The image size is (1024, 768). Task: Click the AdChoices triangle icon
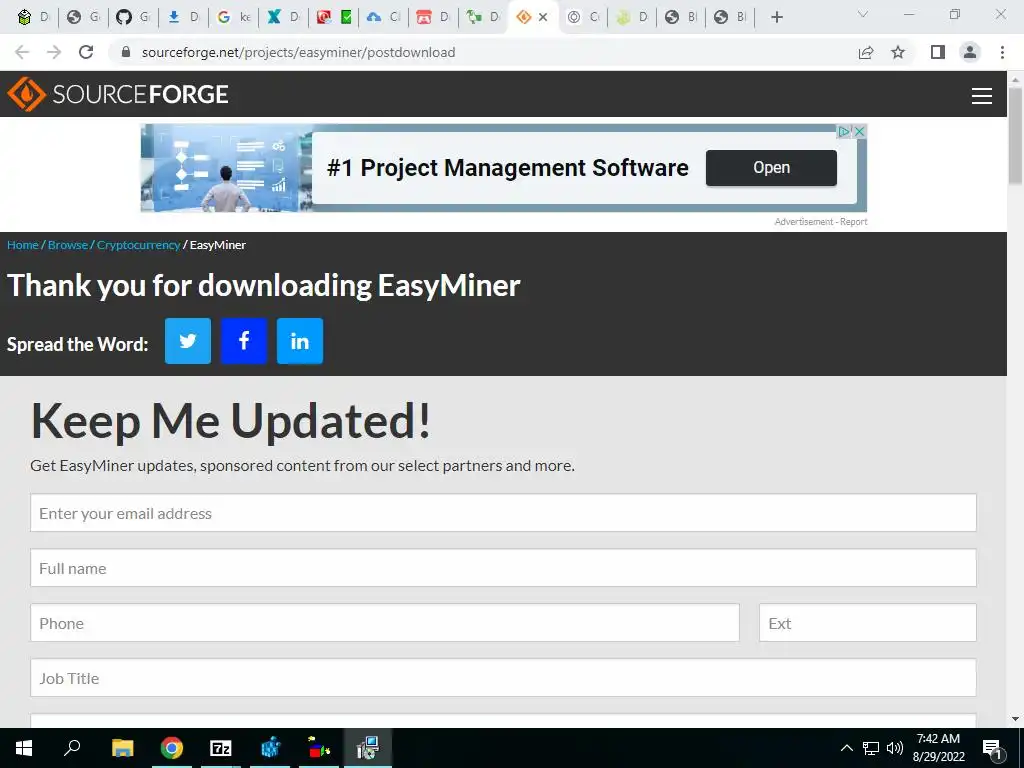[844, 131]
